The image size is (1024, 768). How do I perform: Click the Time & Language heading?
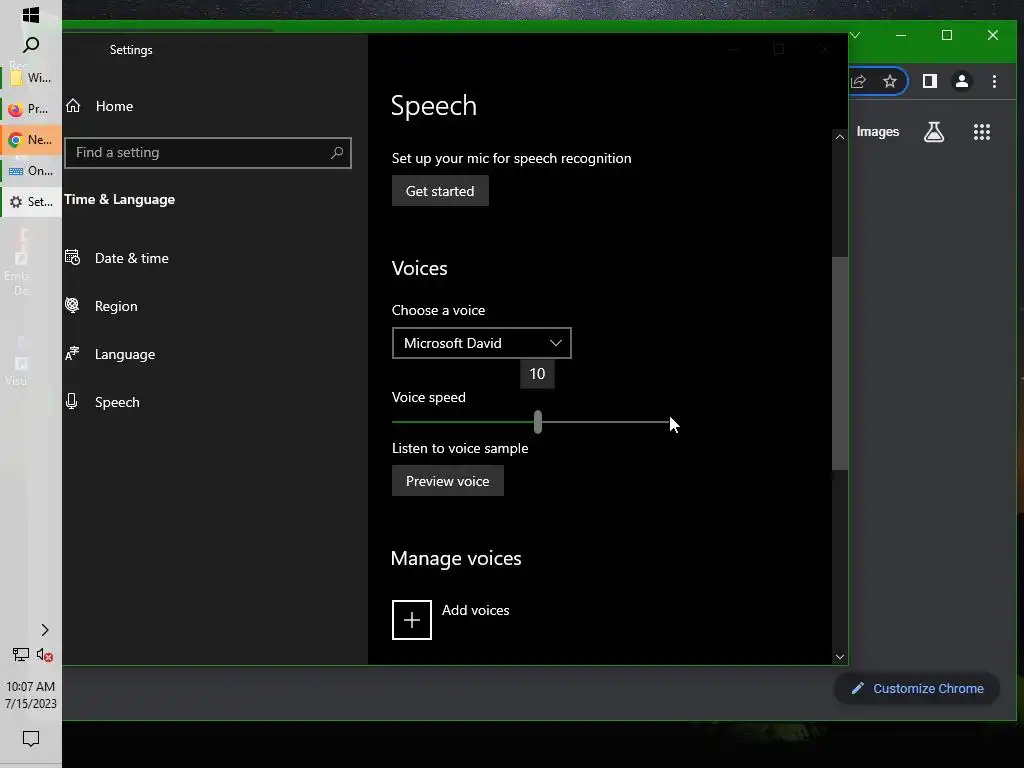pos(120,199)
